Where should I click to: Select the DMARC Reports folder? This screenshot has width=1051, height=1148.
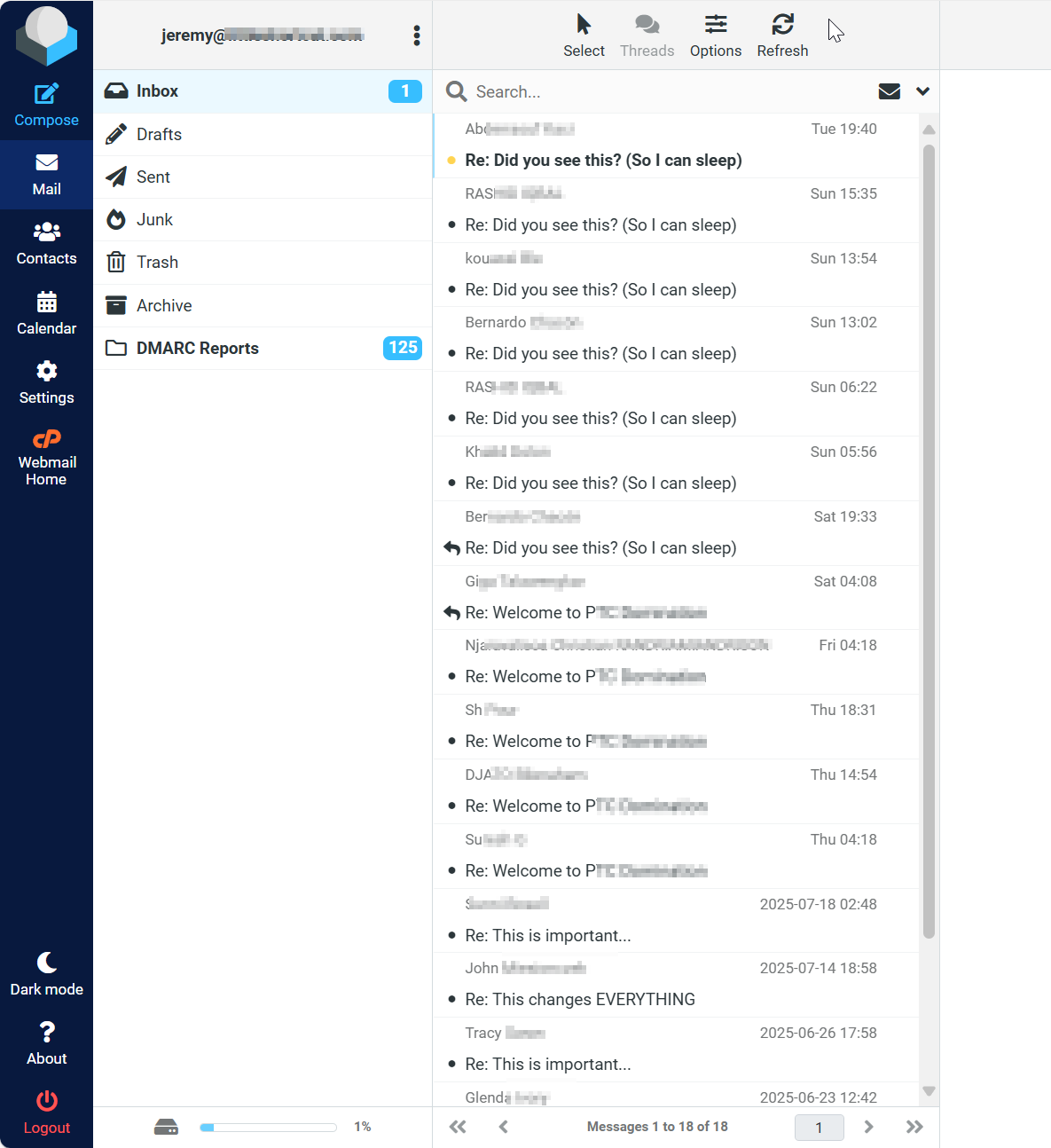[x=197, y=349]
